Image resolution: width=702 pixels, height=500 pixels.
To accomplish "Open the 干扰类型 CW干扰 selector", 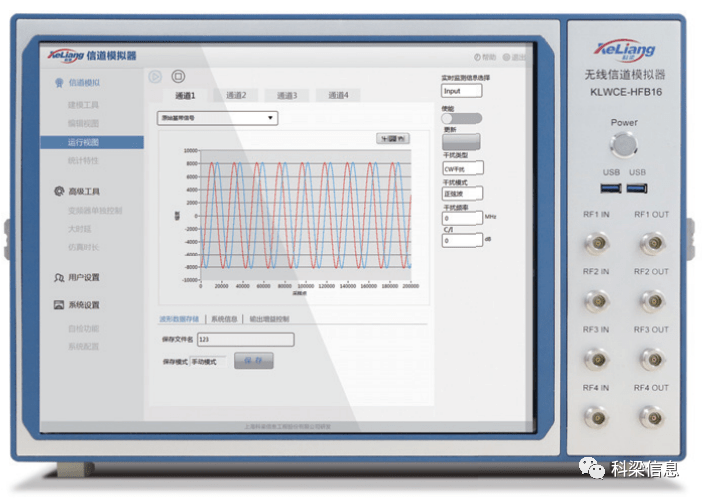I will tap(463, 169).
